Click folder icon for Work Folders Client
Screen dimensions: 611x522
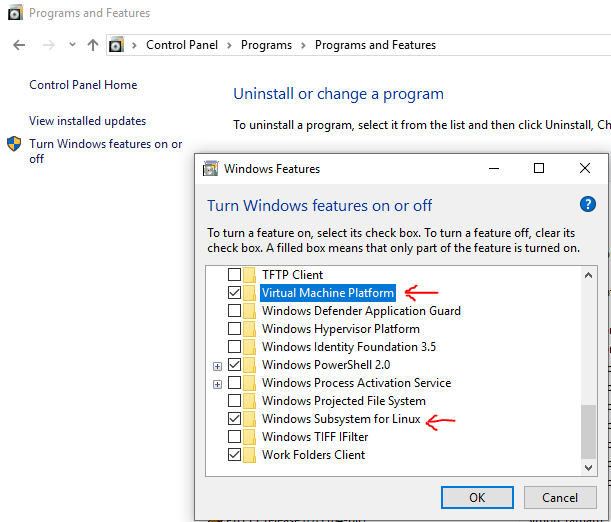pos(249,454)
